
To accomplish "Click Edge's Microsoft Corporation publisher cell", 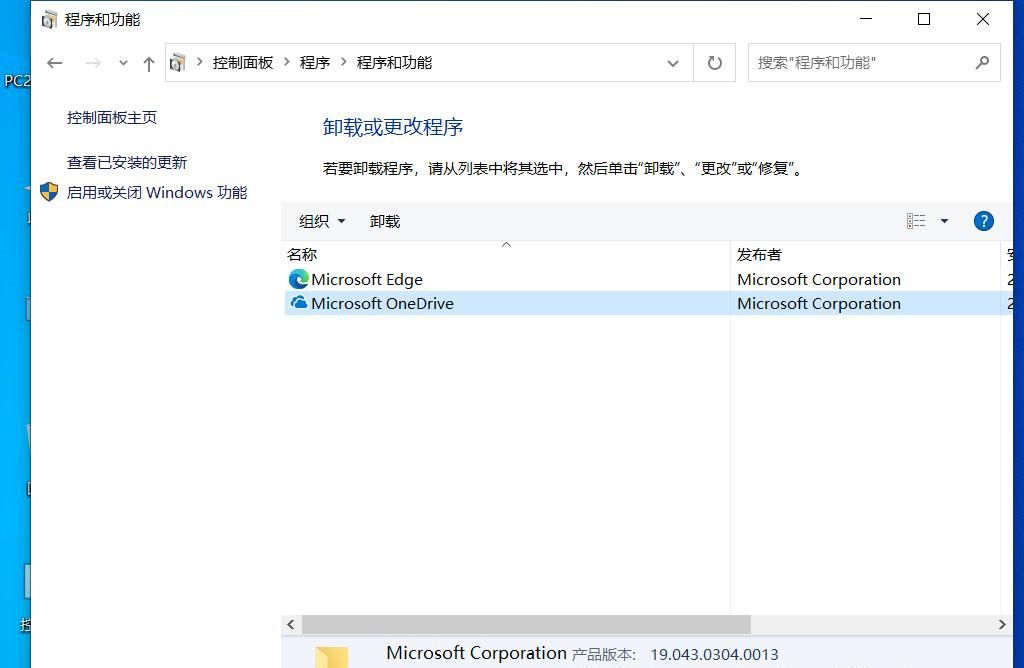I will pos(819,279).
